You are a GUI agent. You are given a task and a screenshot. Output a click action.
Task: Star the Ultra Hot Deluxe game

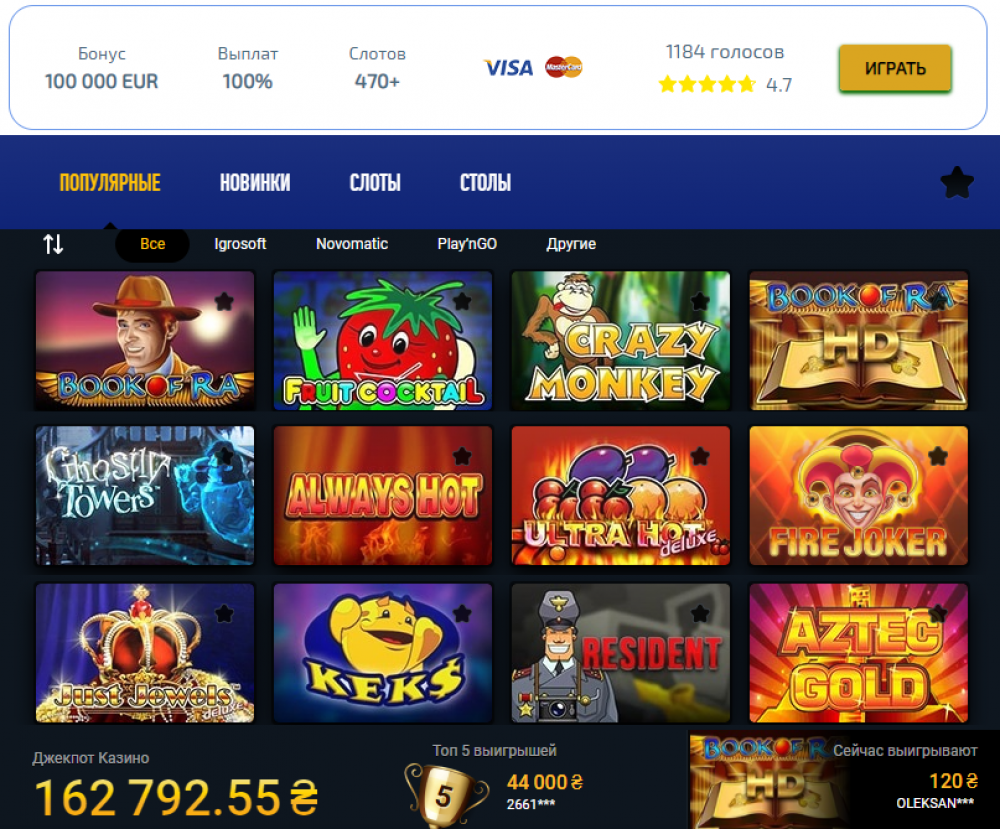point(700,456)
